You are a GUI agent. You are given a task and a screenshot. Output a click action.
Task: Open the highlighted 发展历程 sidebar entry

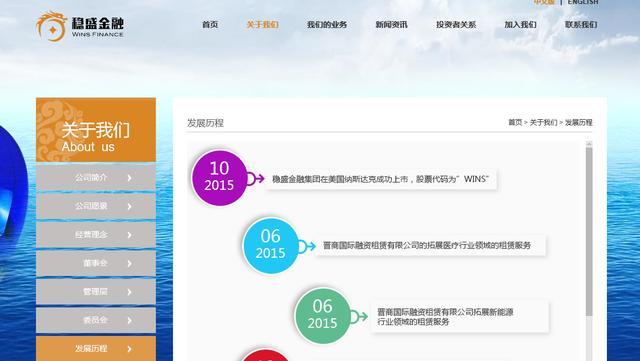[x=96, y=348]
